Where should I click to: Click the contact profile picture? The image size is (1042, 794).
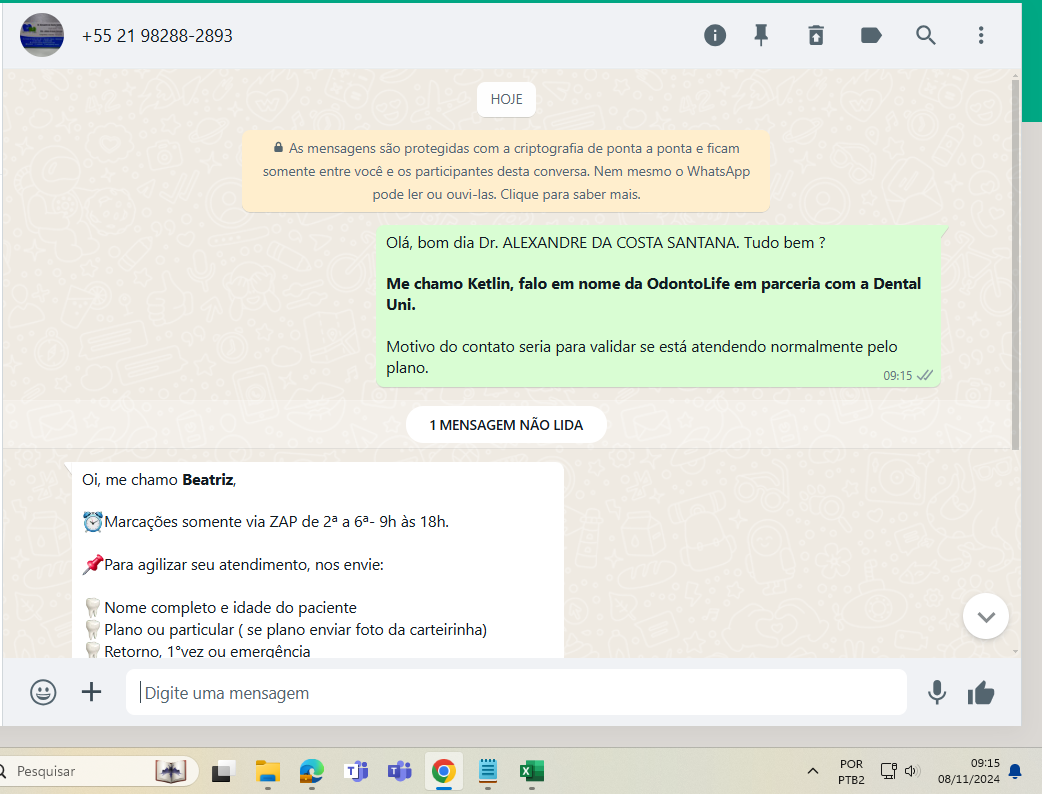coord(42,35)
